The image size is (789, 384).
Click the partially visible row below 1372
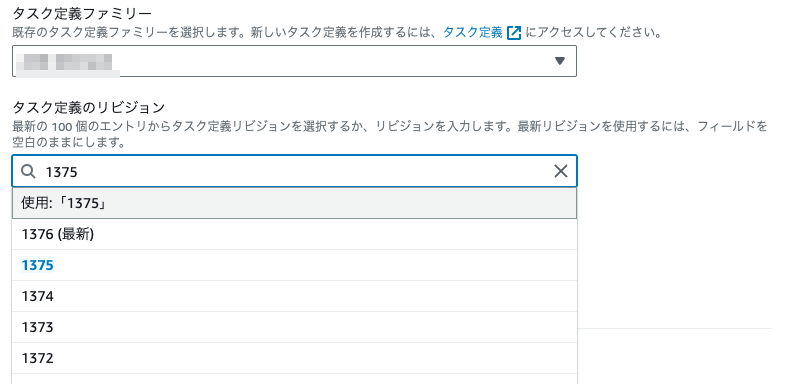(x=294, y=379)
